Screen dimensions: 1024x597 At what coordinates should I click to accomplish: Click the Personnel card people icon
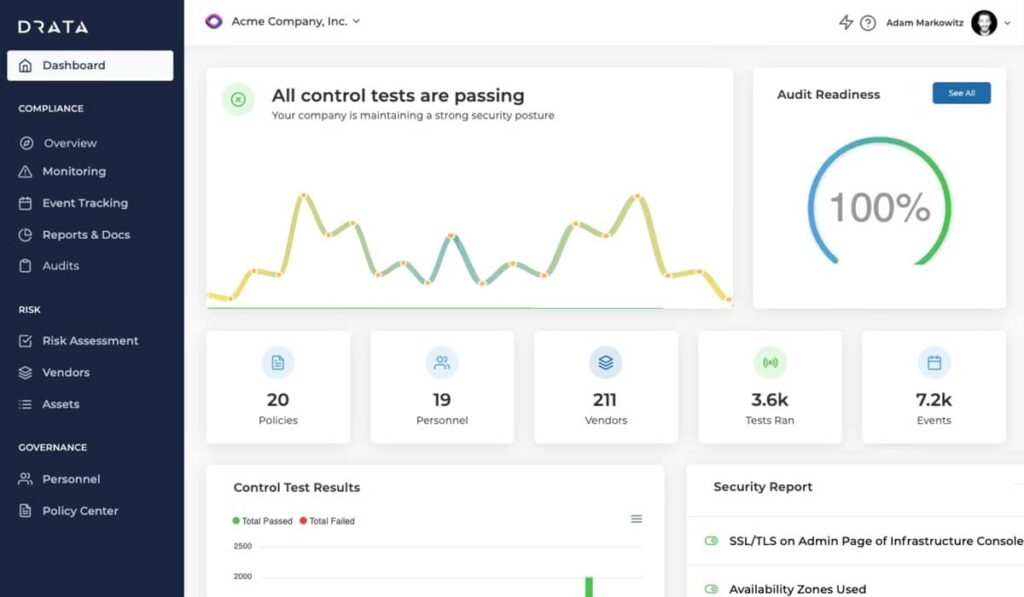coord(442,363)
